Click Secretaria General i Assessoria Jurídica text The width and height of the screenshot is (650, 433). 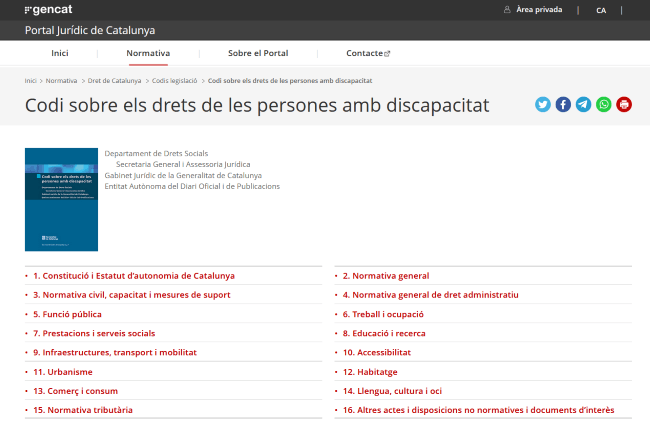point(183,164)
